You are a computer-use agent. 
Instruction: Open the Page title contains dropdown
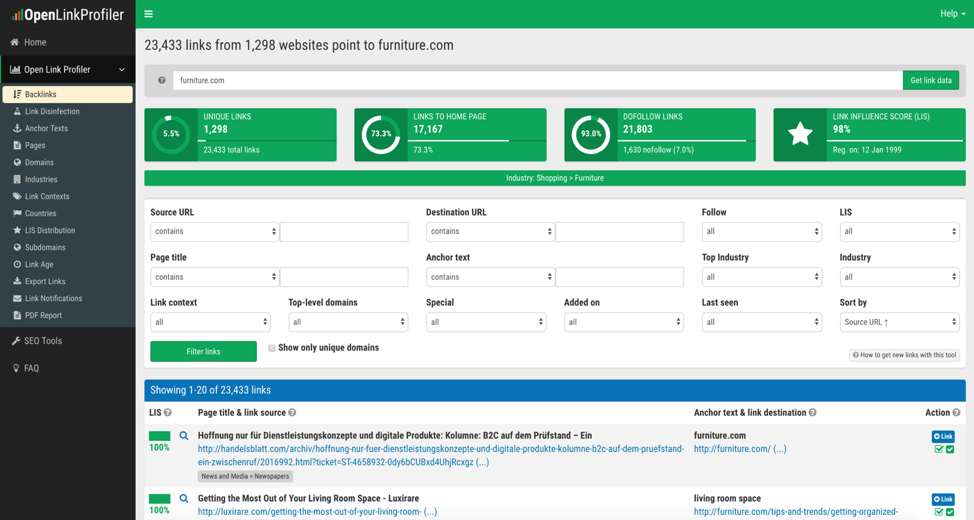coord(214,277)
